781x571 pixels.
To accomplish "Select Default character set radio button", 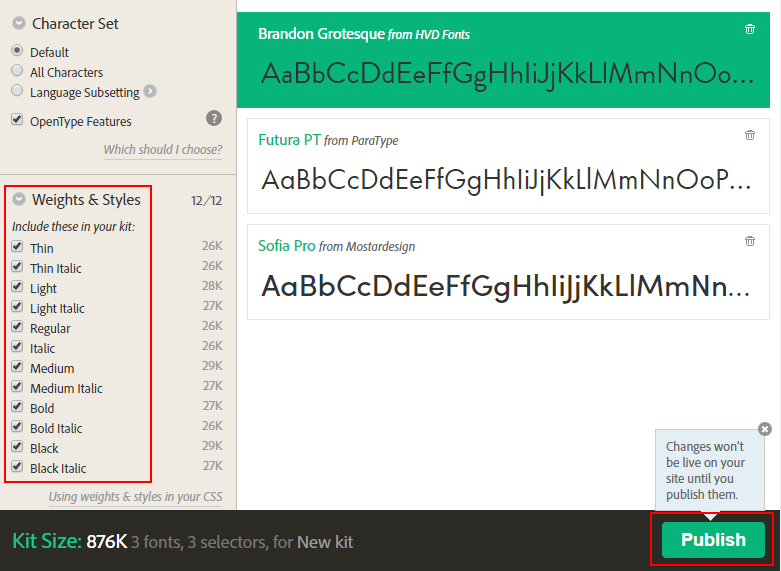I will coord(17,51).
